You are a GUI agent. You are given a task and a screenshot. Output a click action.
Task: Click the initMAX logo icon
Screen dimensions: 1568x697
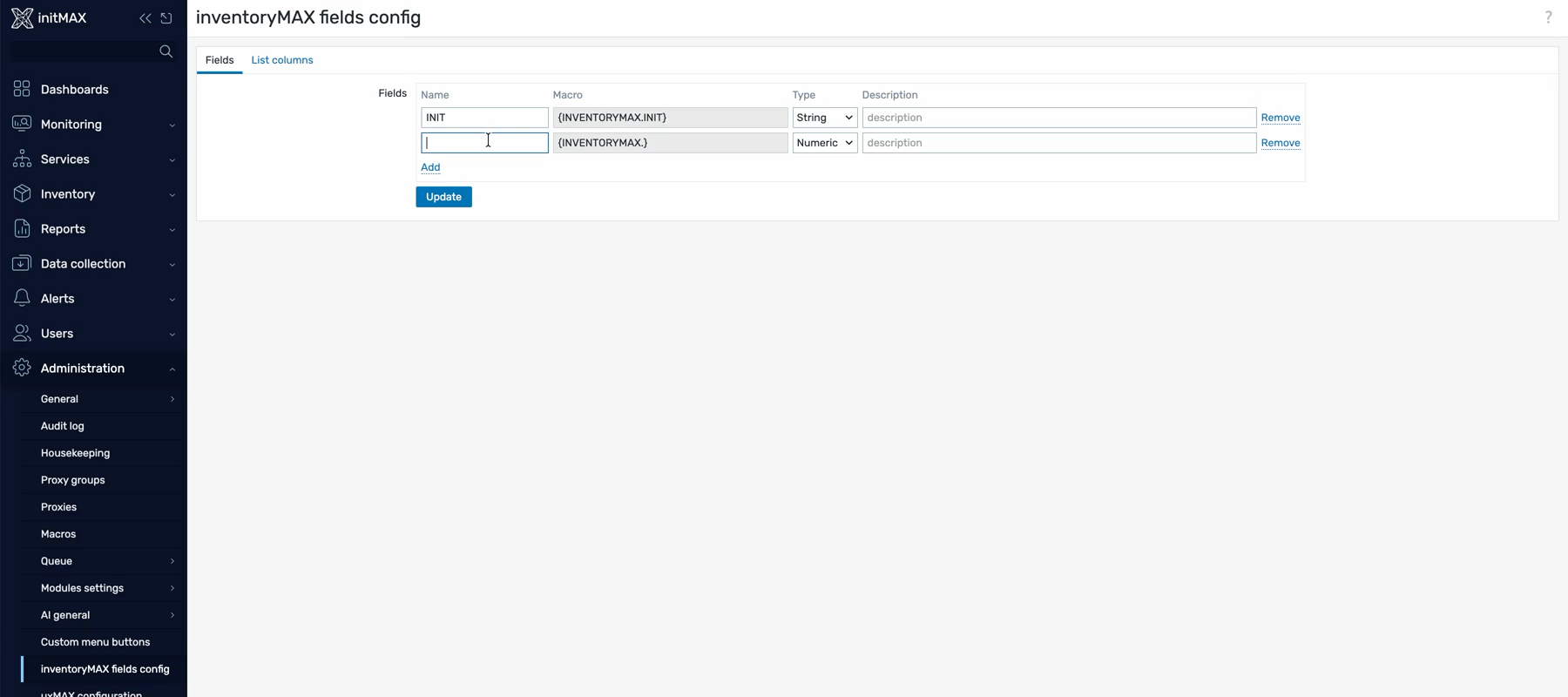point(22,17)
